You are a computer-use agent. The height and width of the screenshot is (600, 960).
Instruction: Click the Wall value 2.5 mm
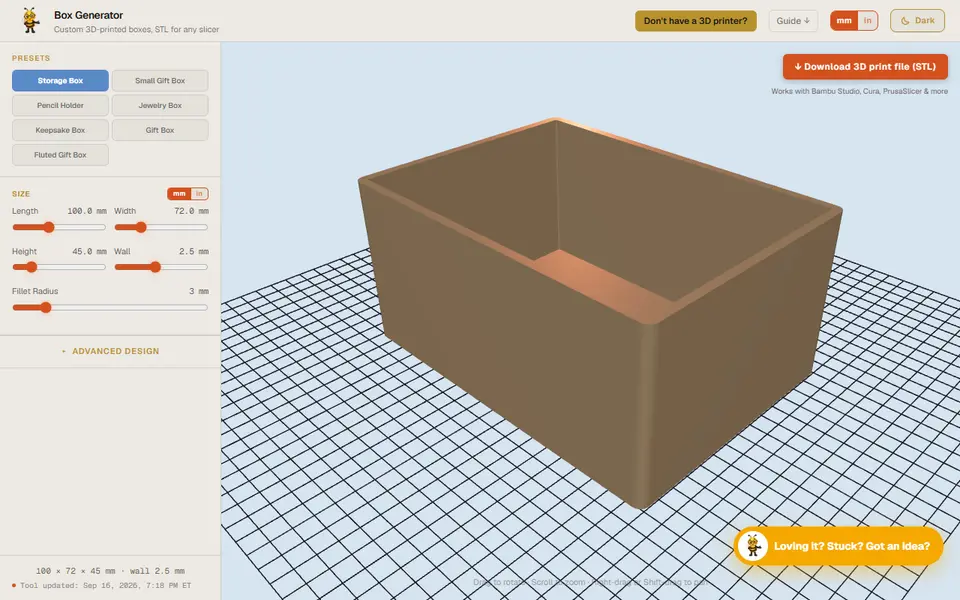click(193, 251)
